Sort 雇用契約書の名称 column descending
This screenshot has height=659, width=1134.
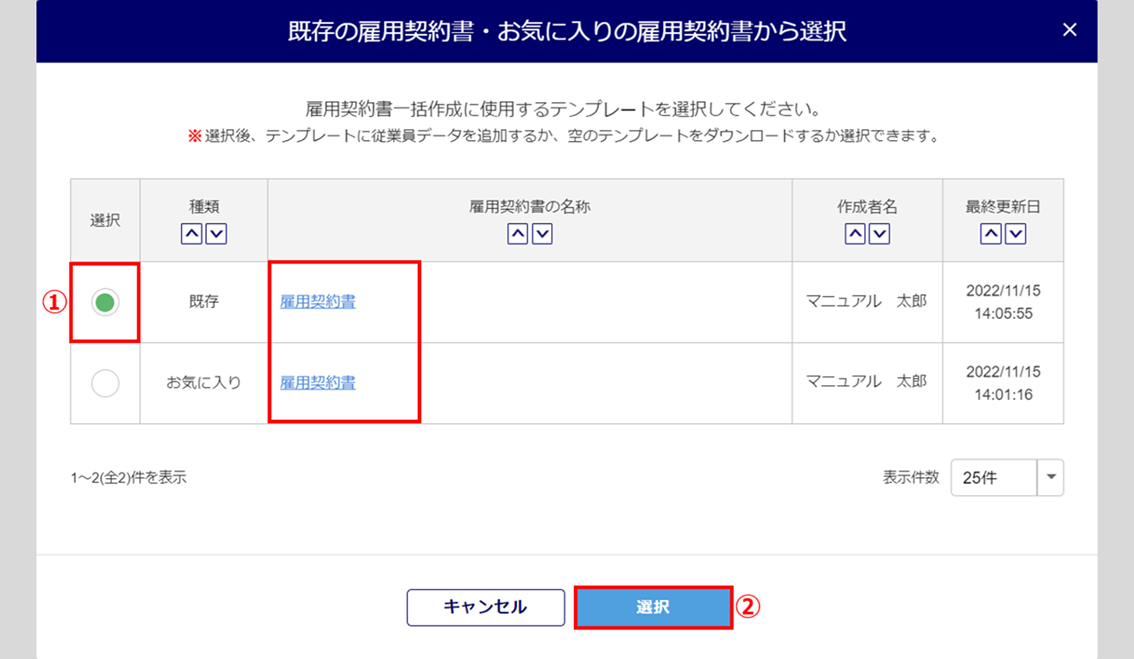pos(542,234)
